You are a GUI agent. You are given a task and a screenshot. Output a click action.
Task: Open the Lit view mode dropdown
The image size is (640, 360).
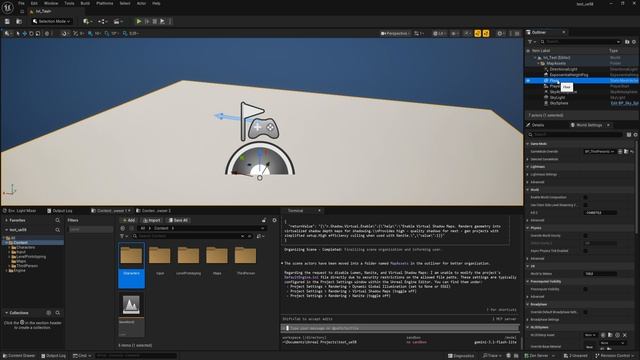coord(440,33)
